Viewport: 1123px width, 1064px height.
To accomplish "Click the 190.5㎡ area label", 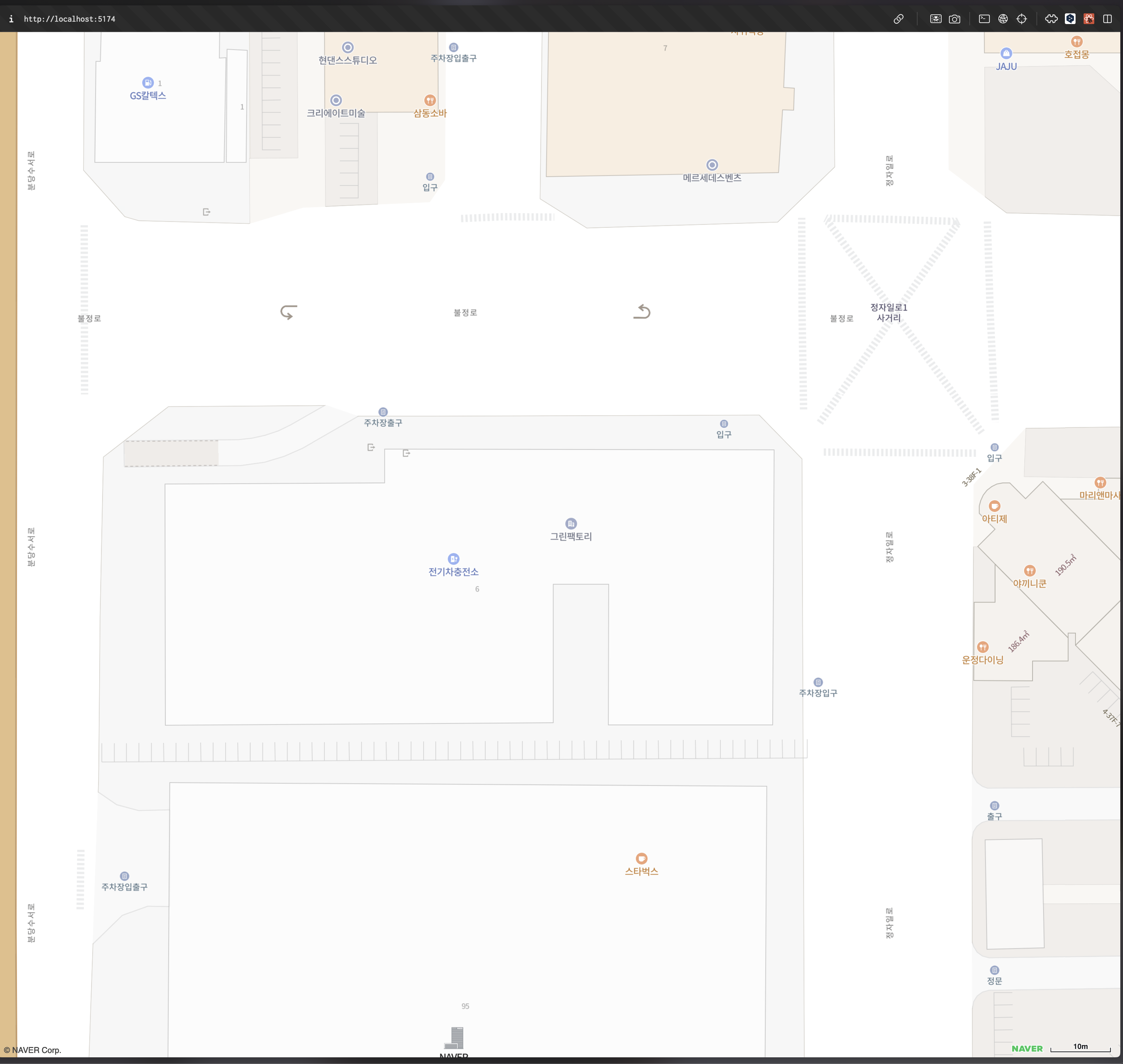I will click(x=1065, y=565).
